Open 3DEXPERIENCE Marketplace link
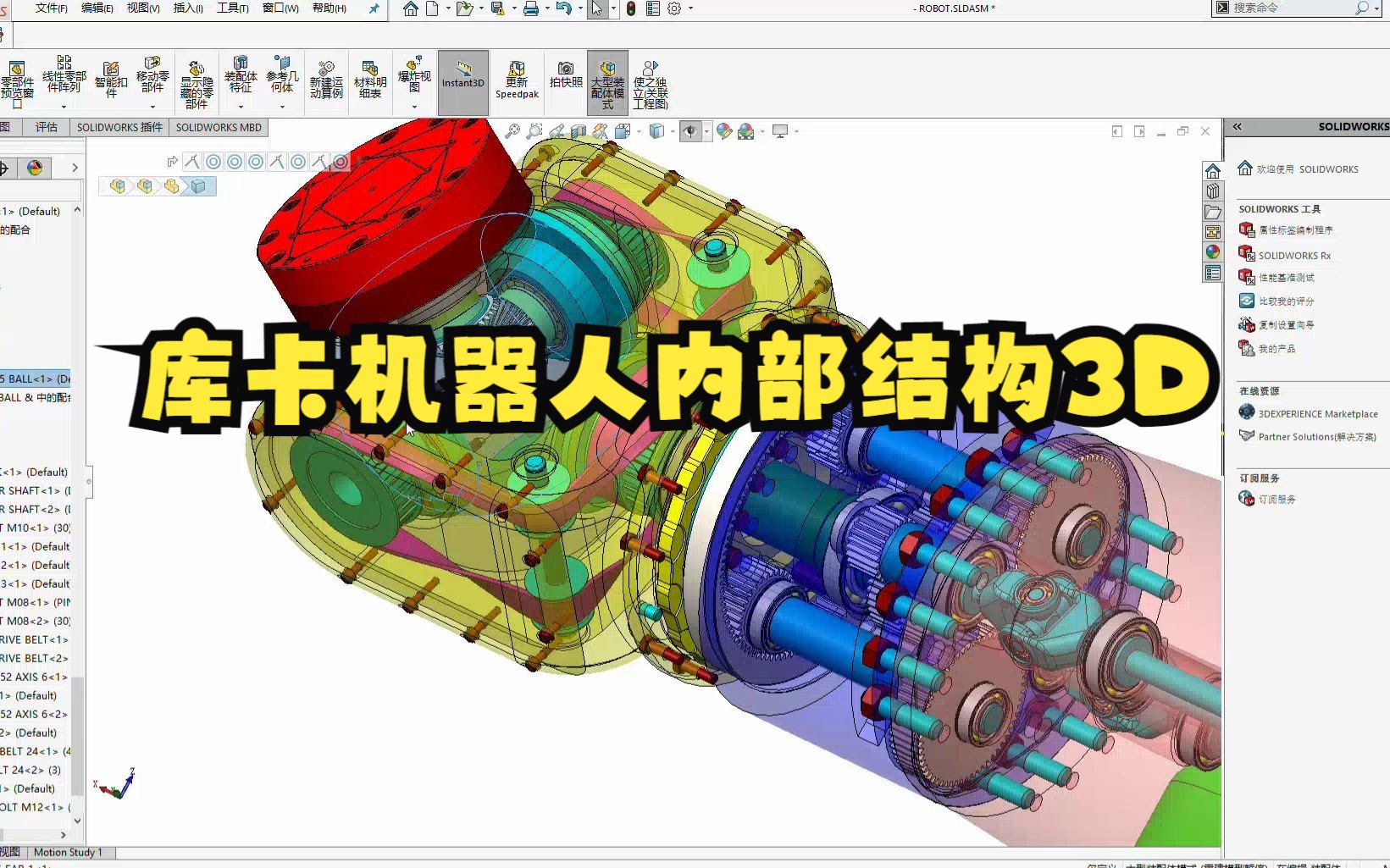Image resolution: width=1390 pixels, height=868 pixels. (1318, 413)
